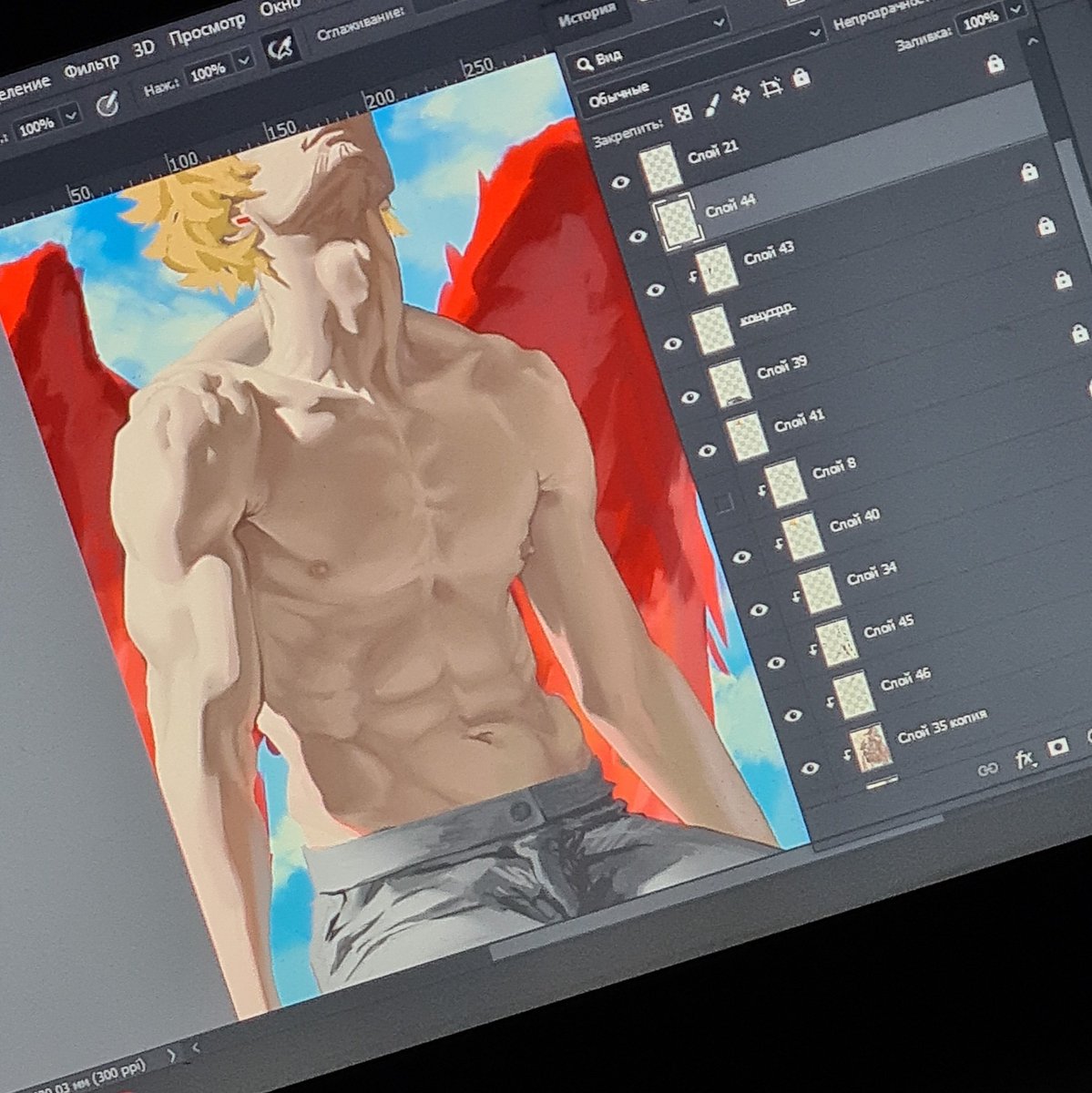Screen dimensions: 1092x1093
Task: Open the Наж. 100% flow dropdown arrow
Action: point(243,60)
